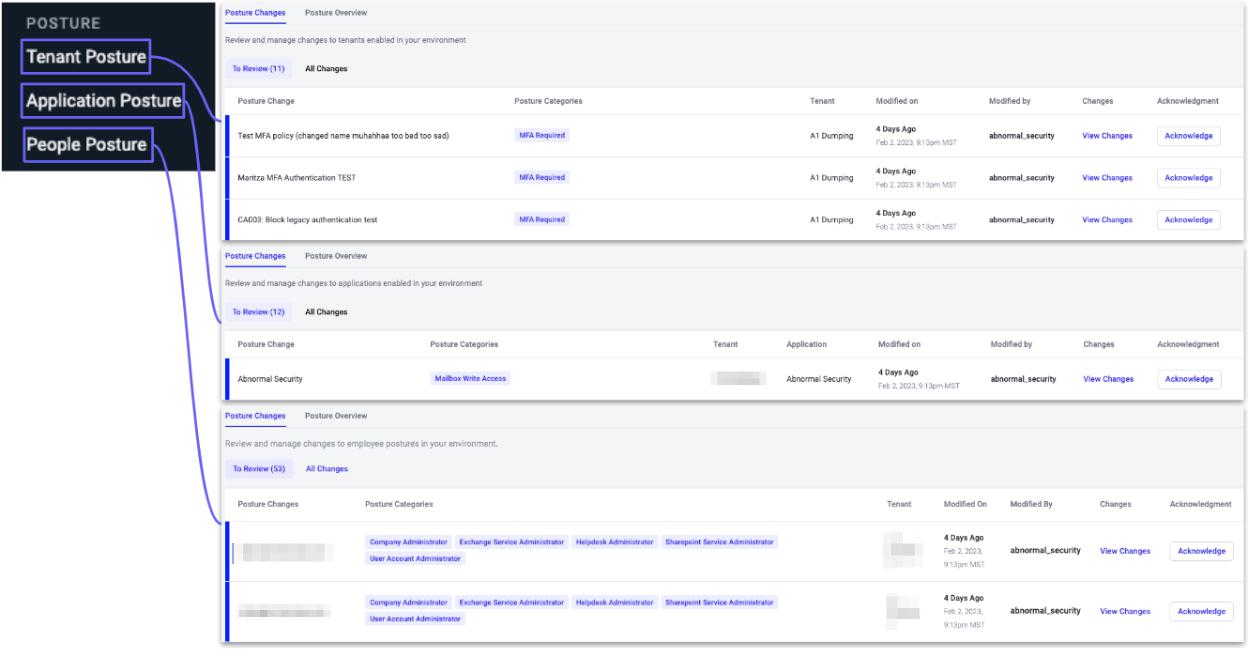Acknowledge CA003 Block legacy authentication change

1188,219
